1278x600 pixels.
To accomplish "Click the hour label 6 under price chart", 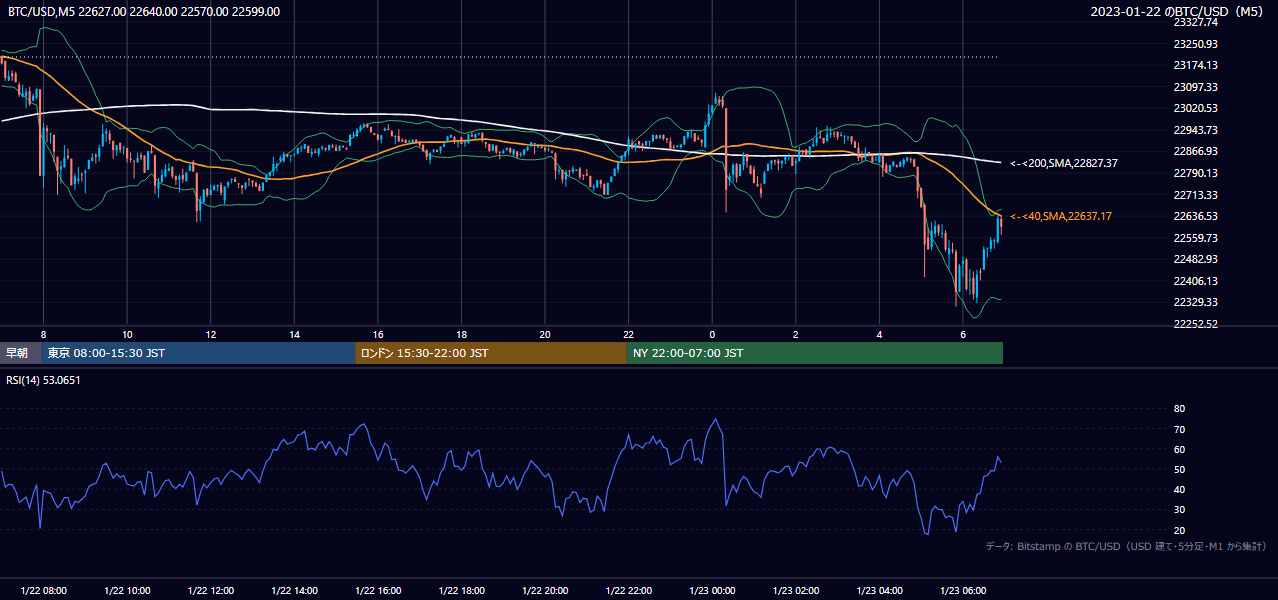I will (963, 334).
